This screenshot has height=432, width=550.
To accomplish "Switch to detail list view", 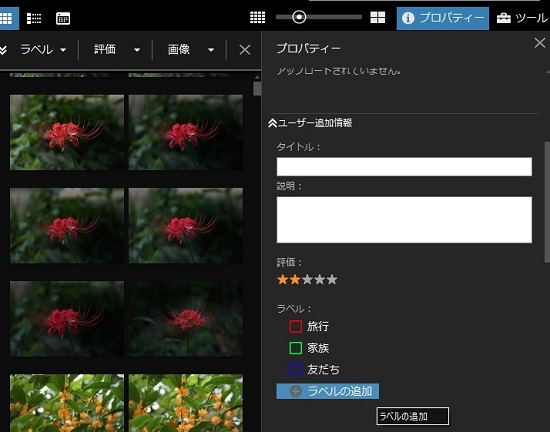I will click(34, 18).
